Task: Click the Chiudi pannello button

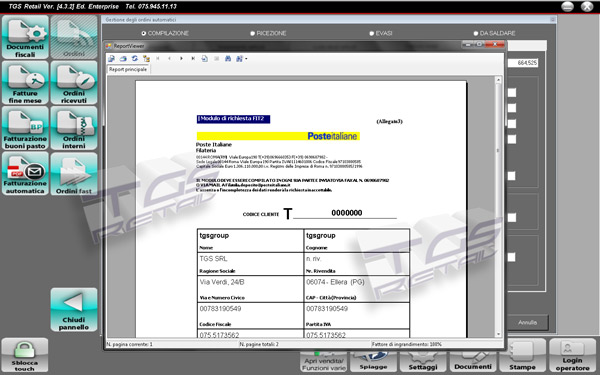Action: (x=74, y=310)
